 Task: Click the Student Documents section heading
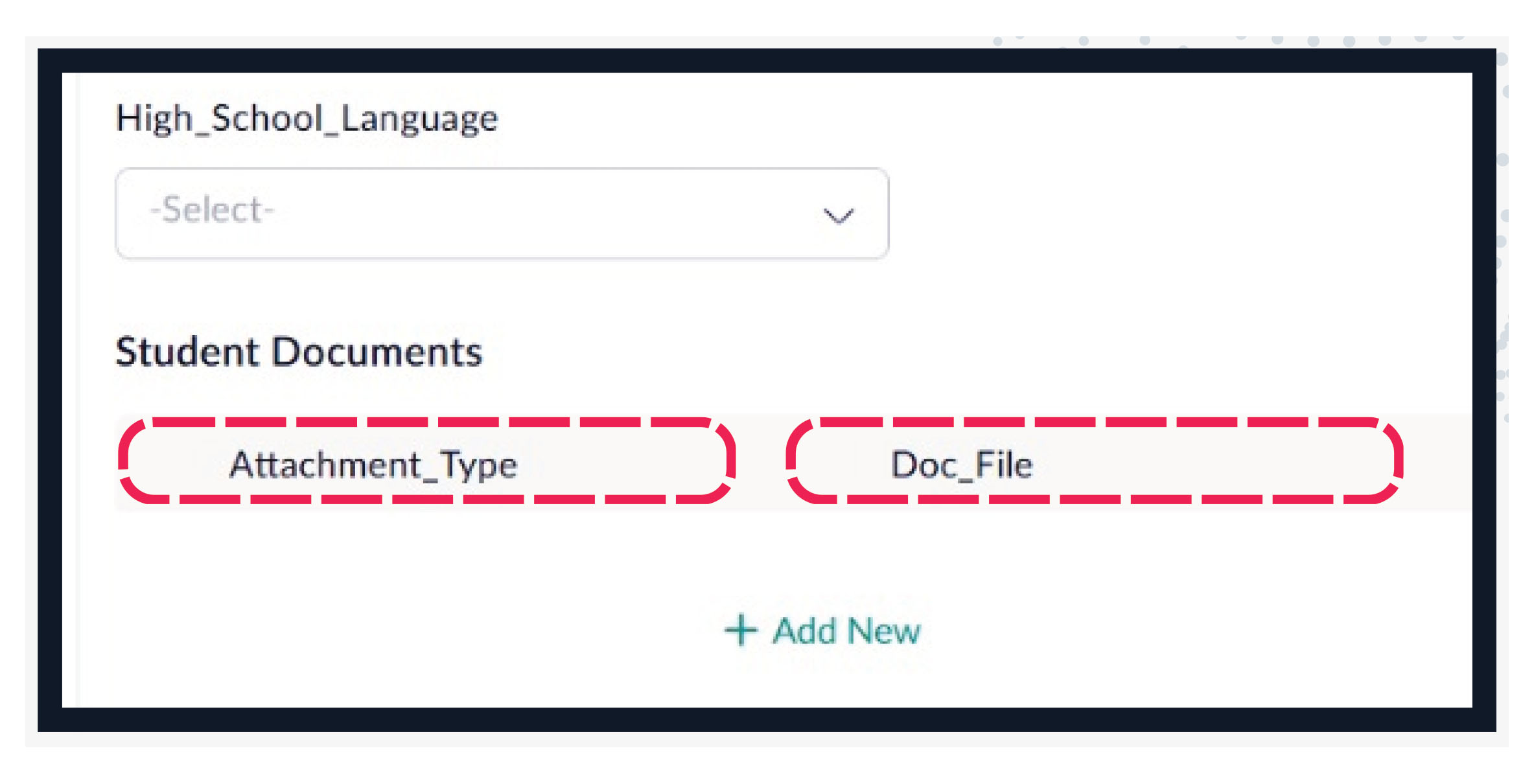[299, 352]
